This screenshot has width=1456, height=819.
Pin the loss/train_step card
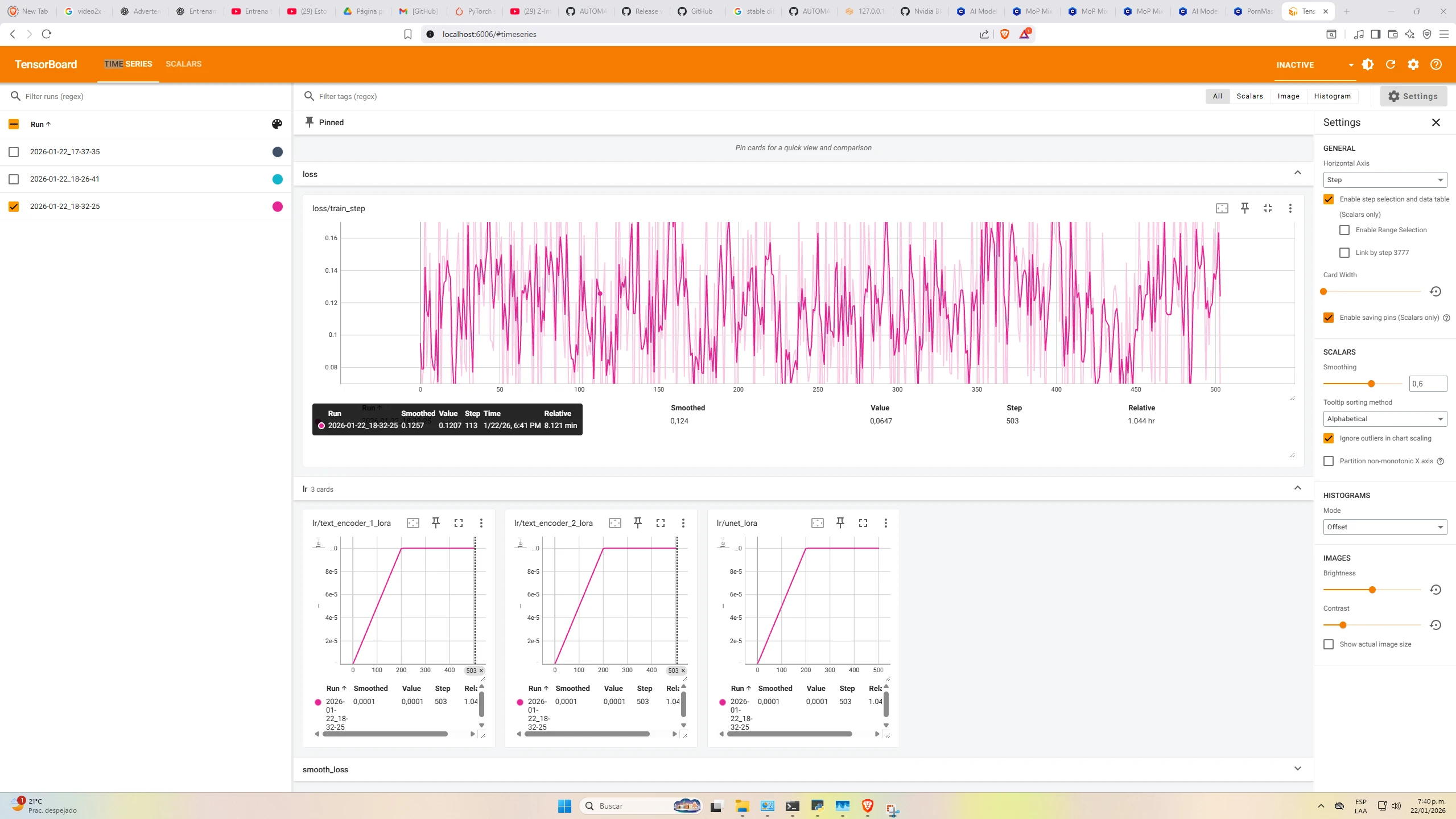pos(1244,208)
